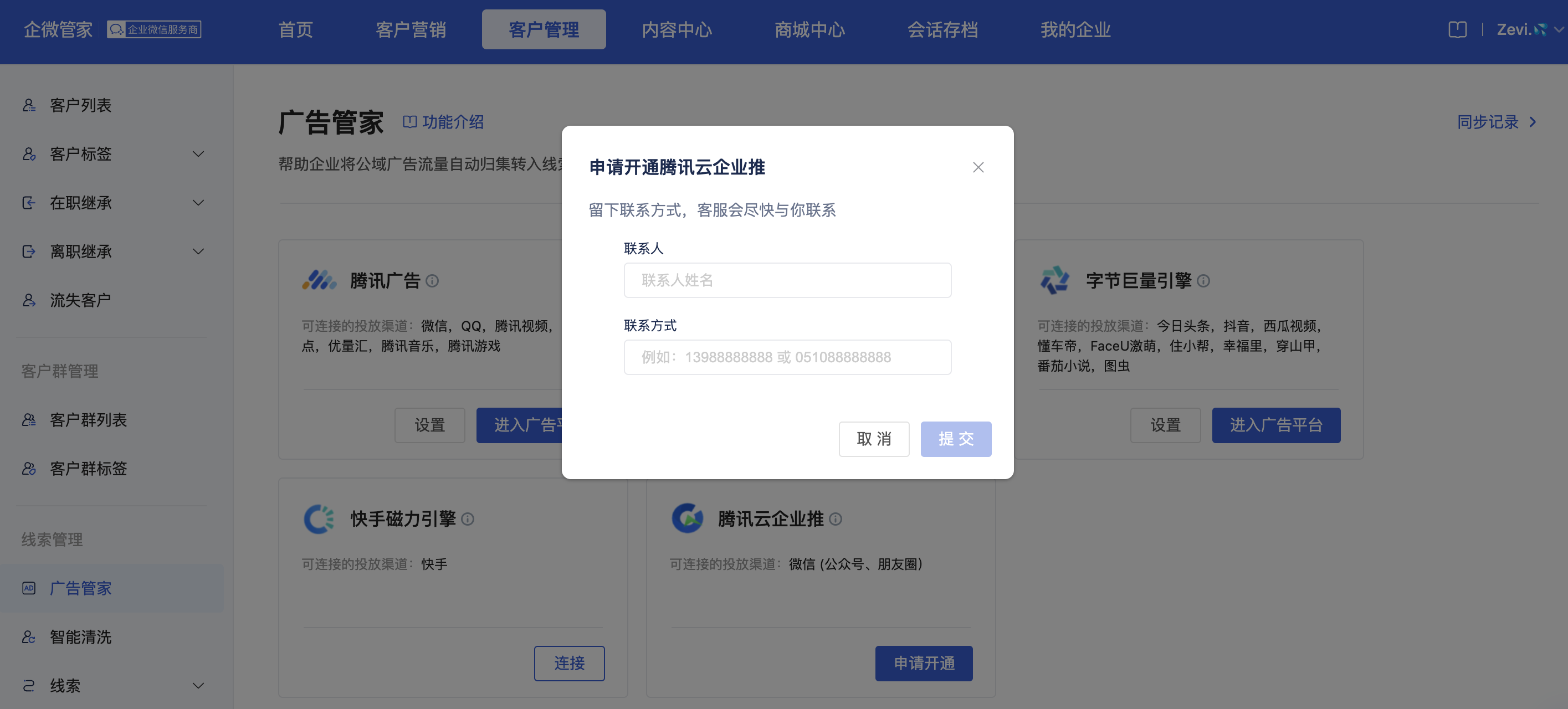Click the 线索 sidebar icon
Viewport: 1568px width, 709px height.
(x=29, y=685)
